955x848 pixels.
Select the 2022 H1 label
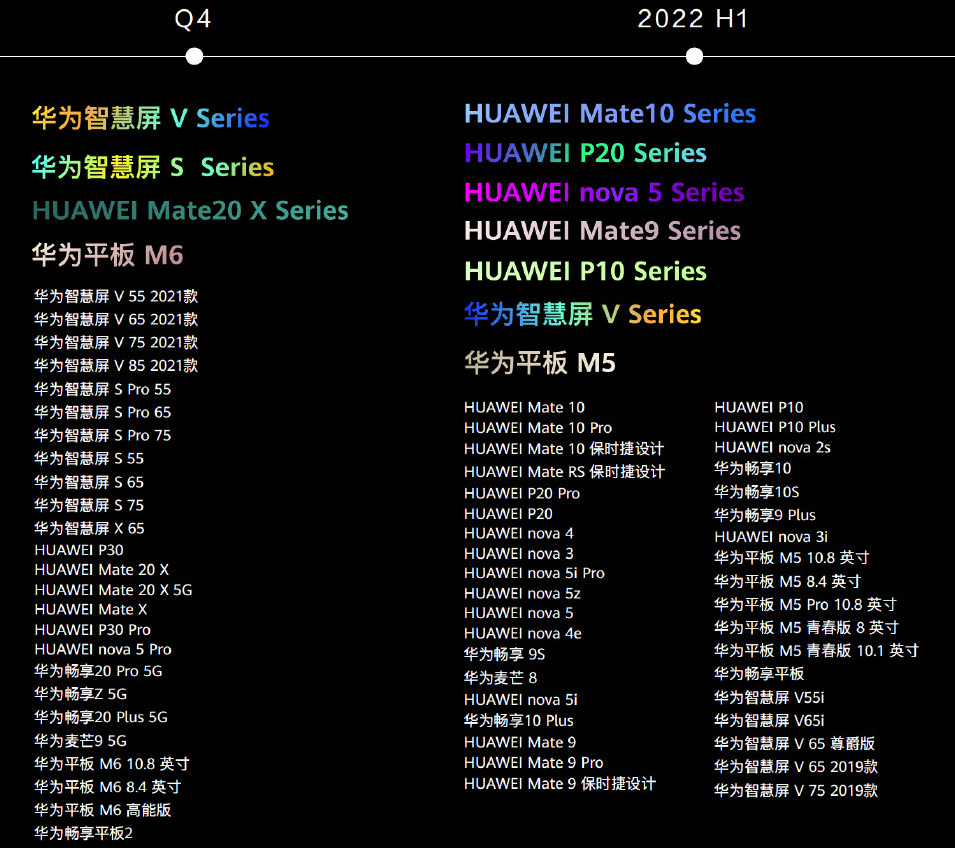(x=692, y=19)
